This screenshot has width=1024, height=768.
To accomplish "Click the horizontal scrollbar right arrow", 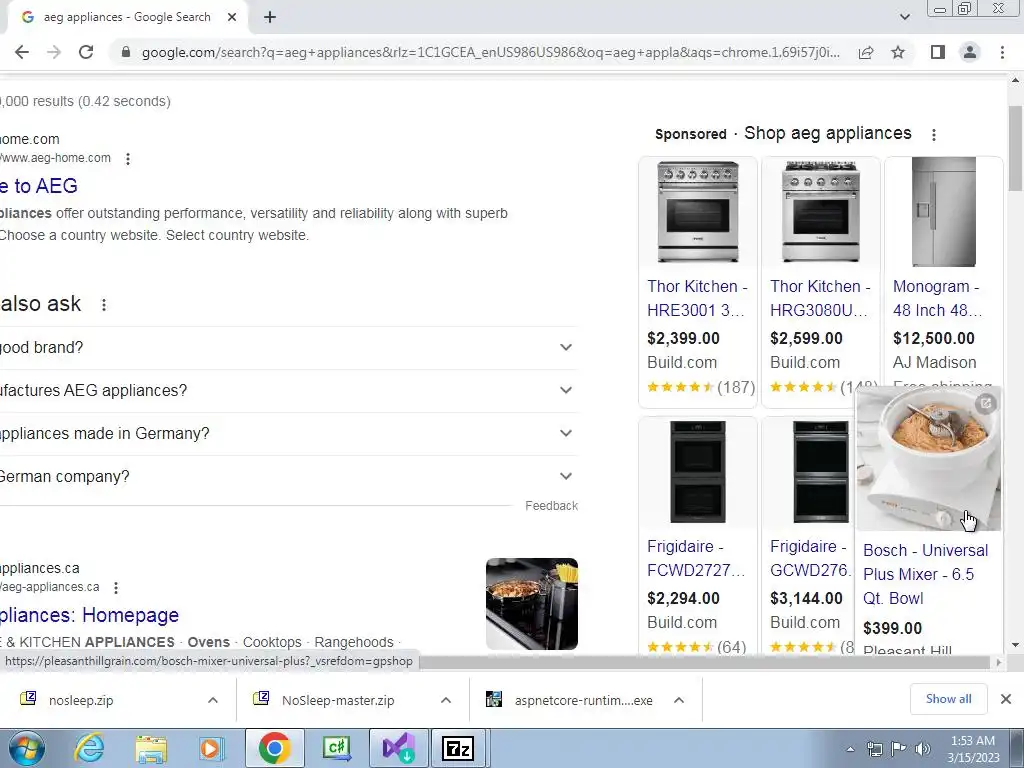I will pyautogui.click(x=999, y=662).
